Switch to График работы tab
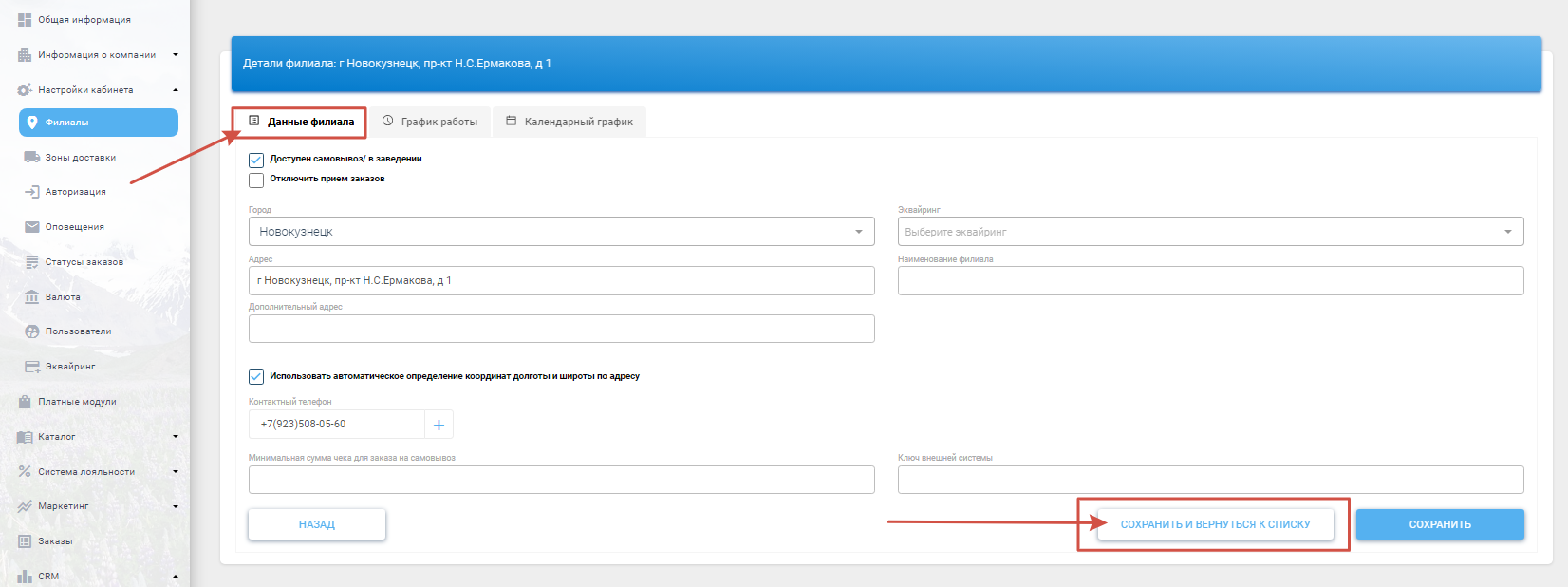 [x=430, y=122]
